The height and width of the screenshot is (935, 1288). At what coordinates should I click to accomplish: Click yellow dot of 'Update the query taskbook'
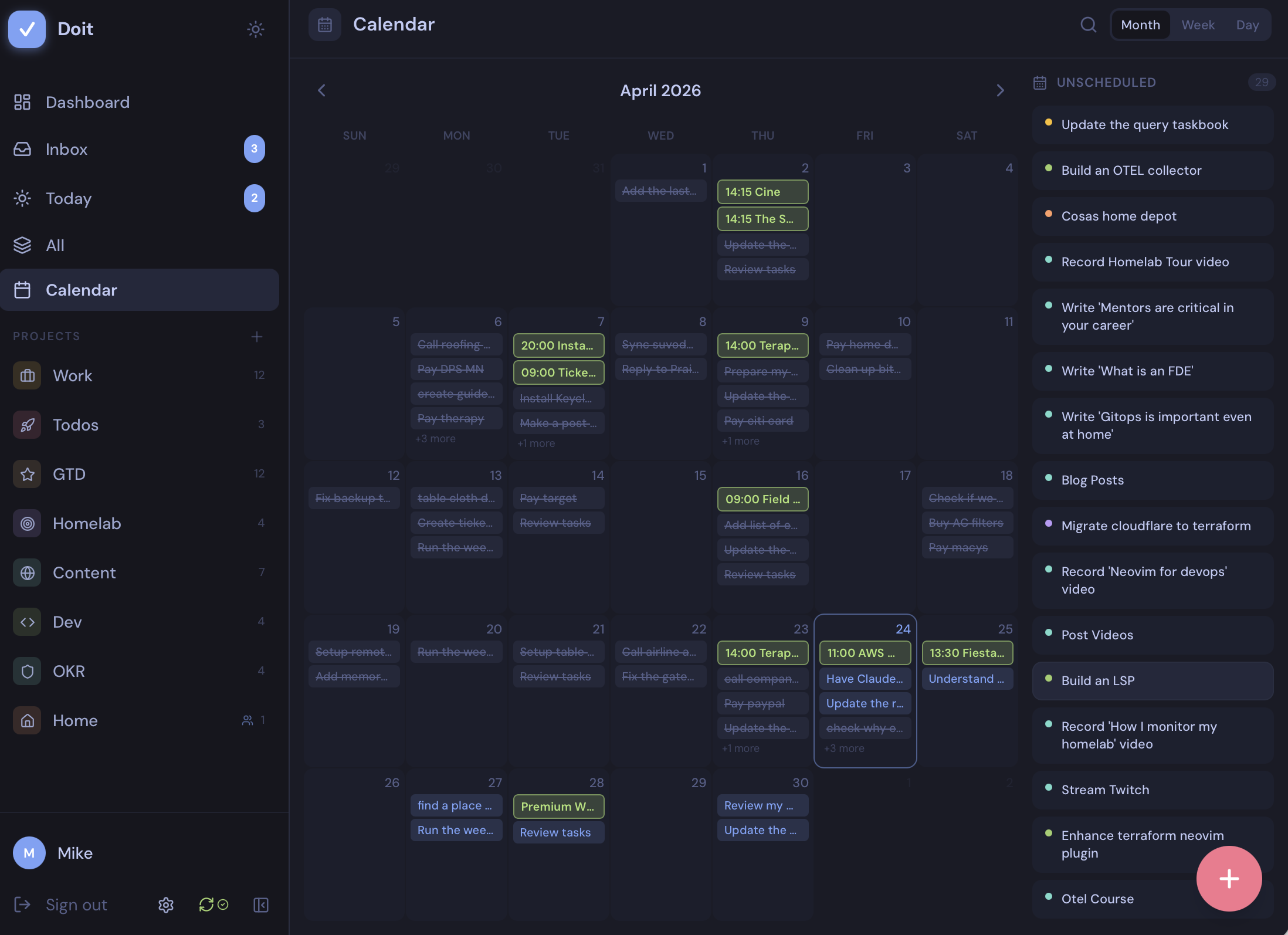coord(1049,122)
